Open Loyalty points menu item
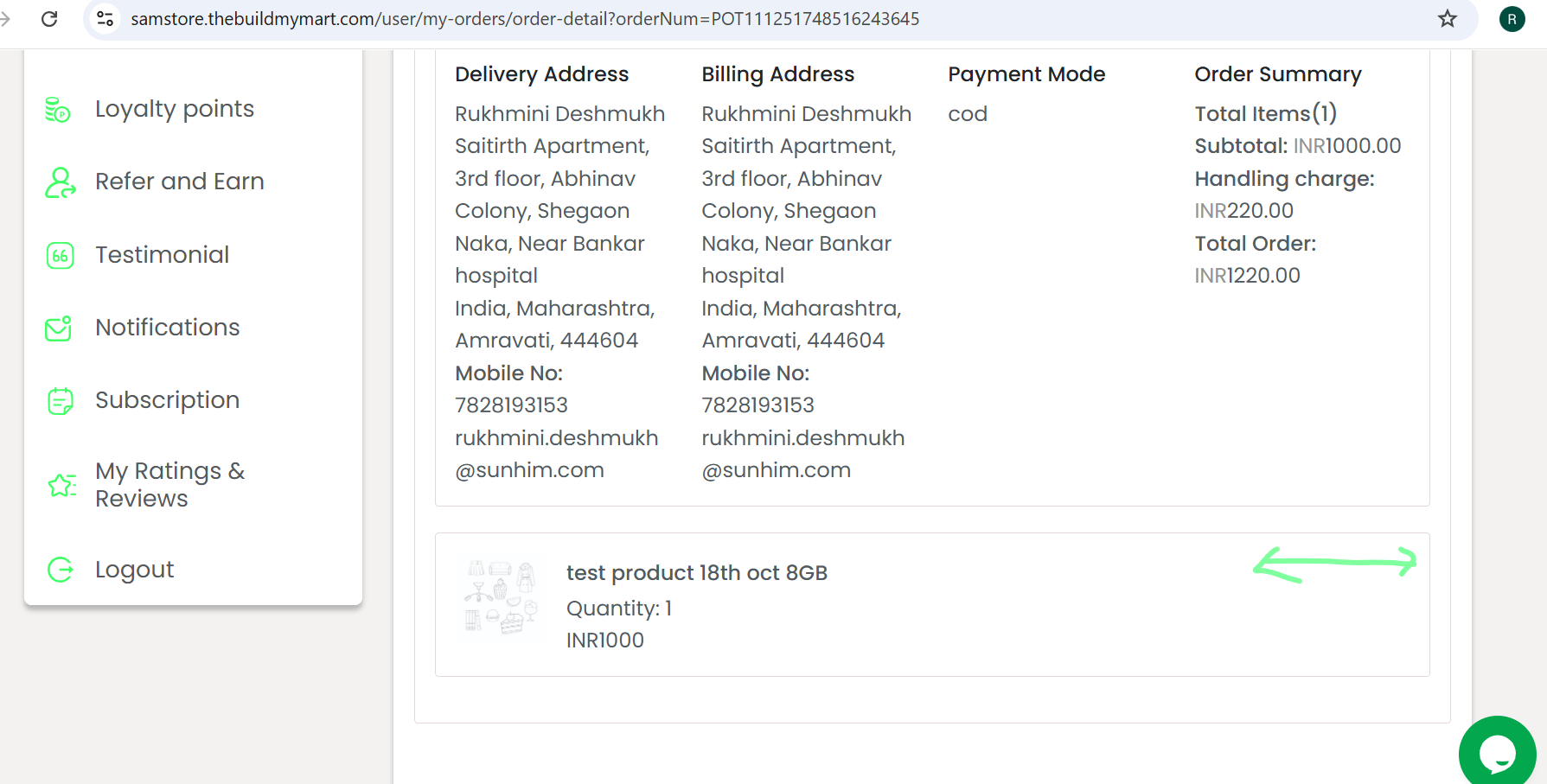Screen dimensions: 1547x784 coord(175,109)
